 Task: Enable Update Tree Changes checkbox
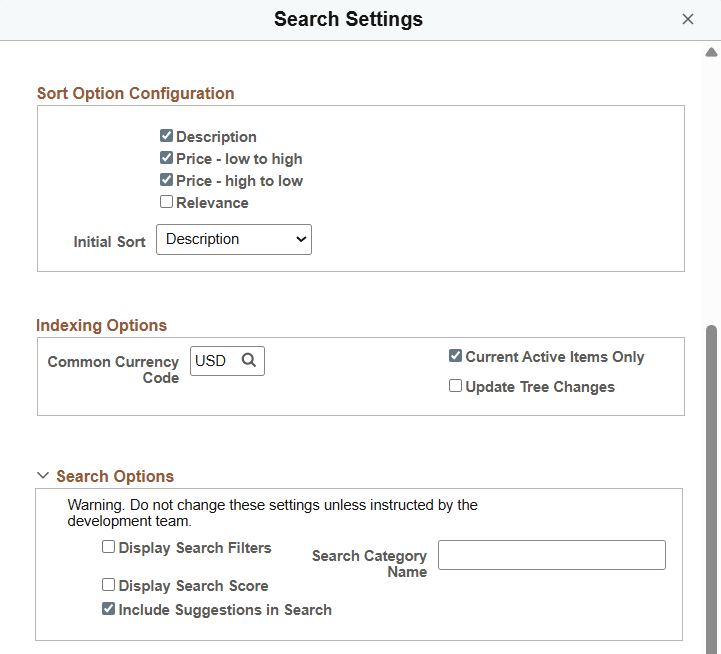455,385
